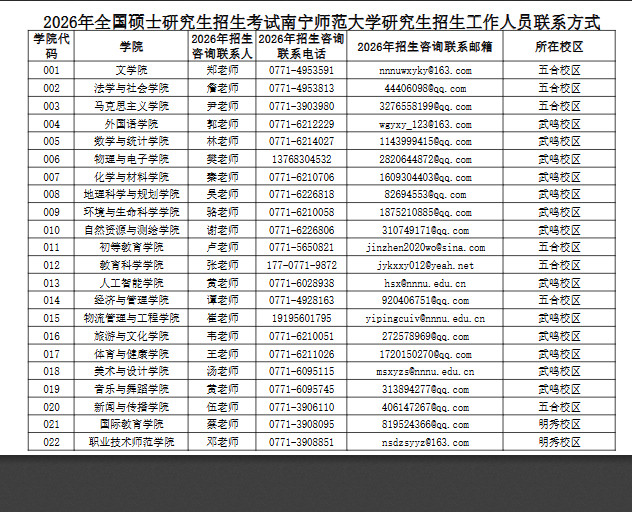Screen dimensions: 632x512
Task: Select the '2026年招生咨询联系邮箱' column header
Action: click(x=424, y=47)
